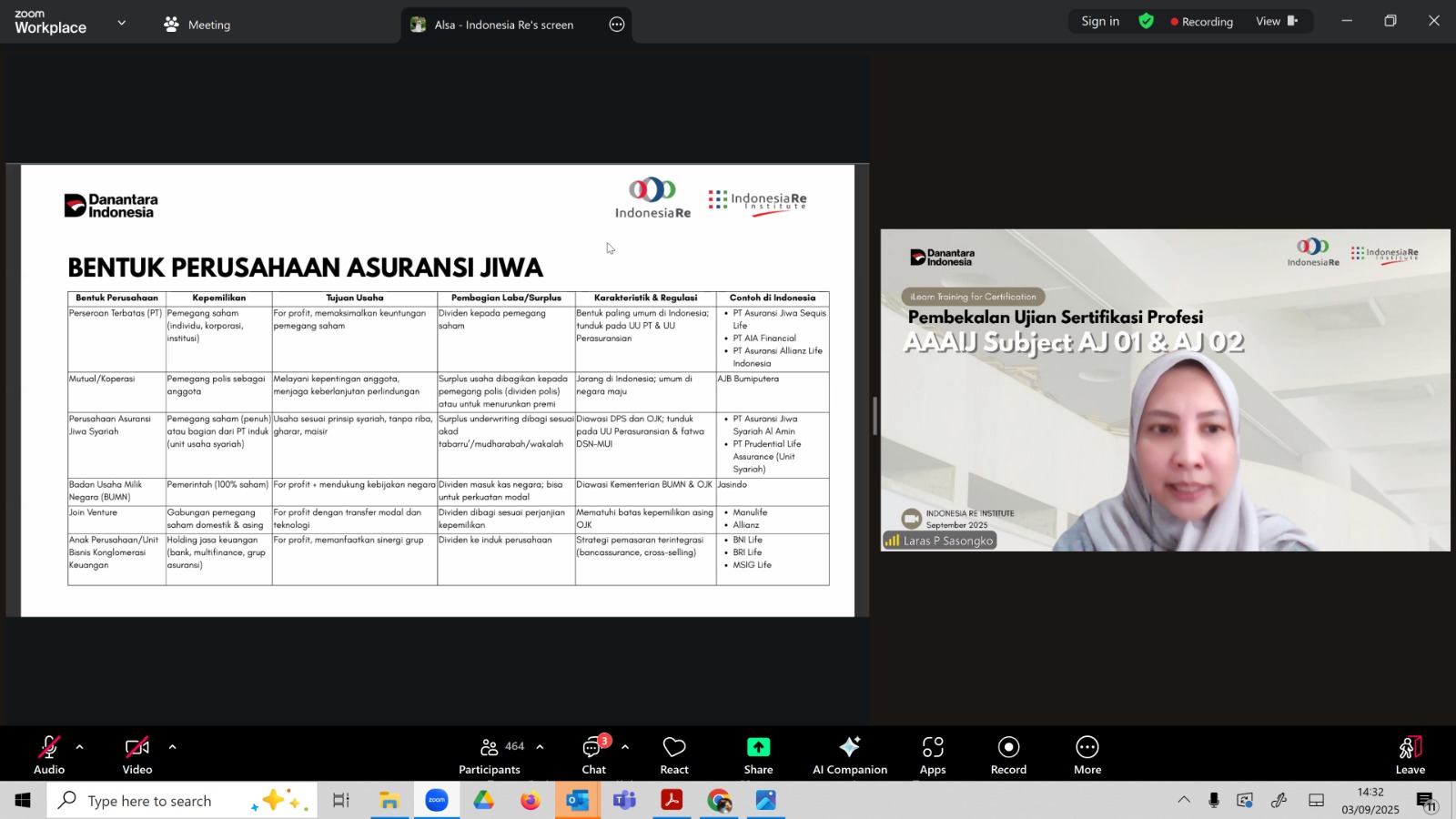Start recording with Record button
Image resolution: width=1456 pixels, height=819 pixels.
tap(1008, 754)
